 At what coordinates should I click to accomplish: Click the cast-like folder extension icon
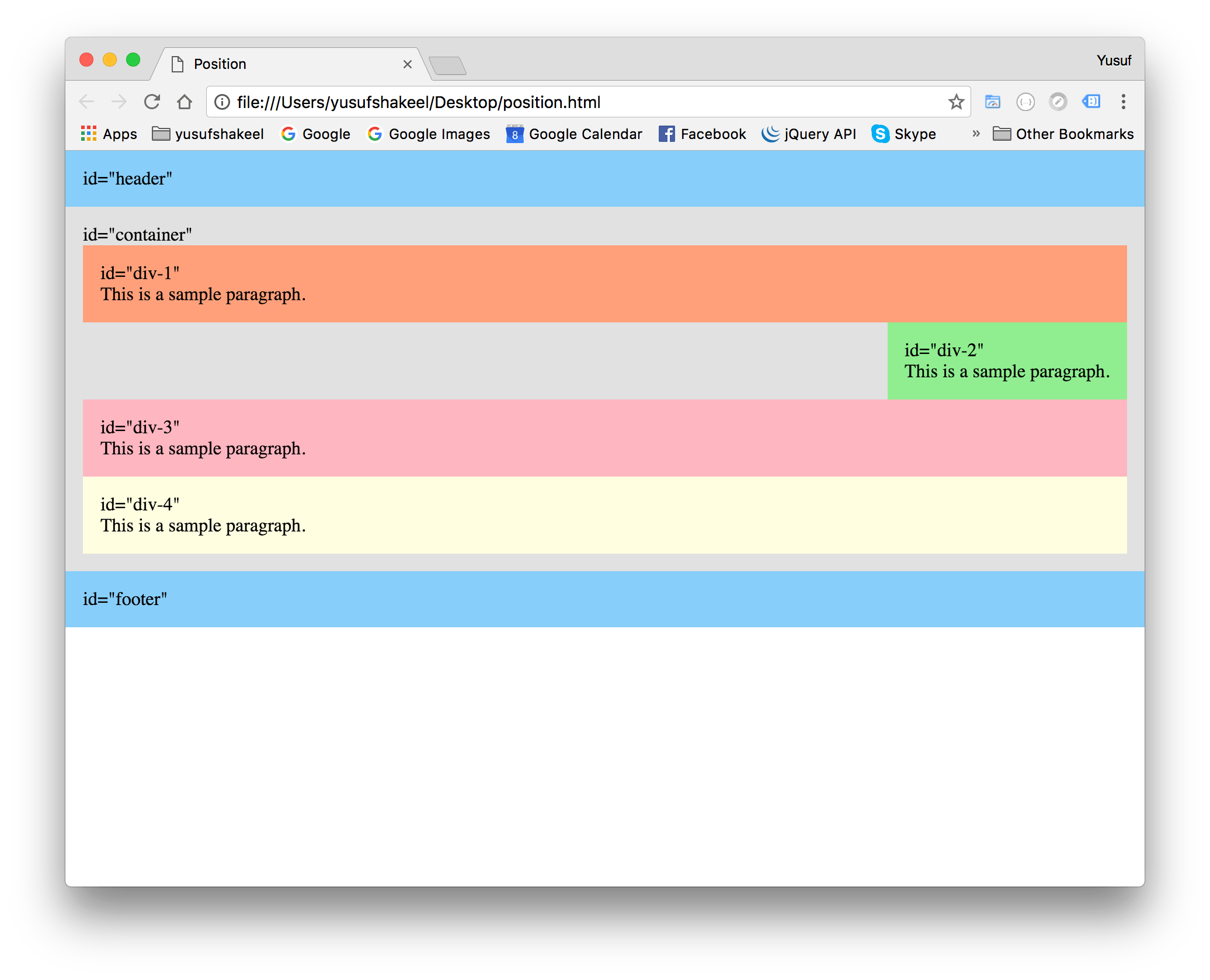coord(993,102)
